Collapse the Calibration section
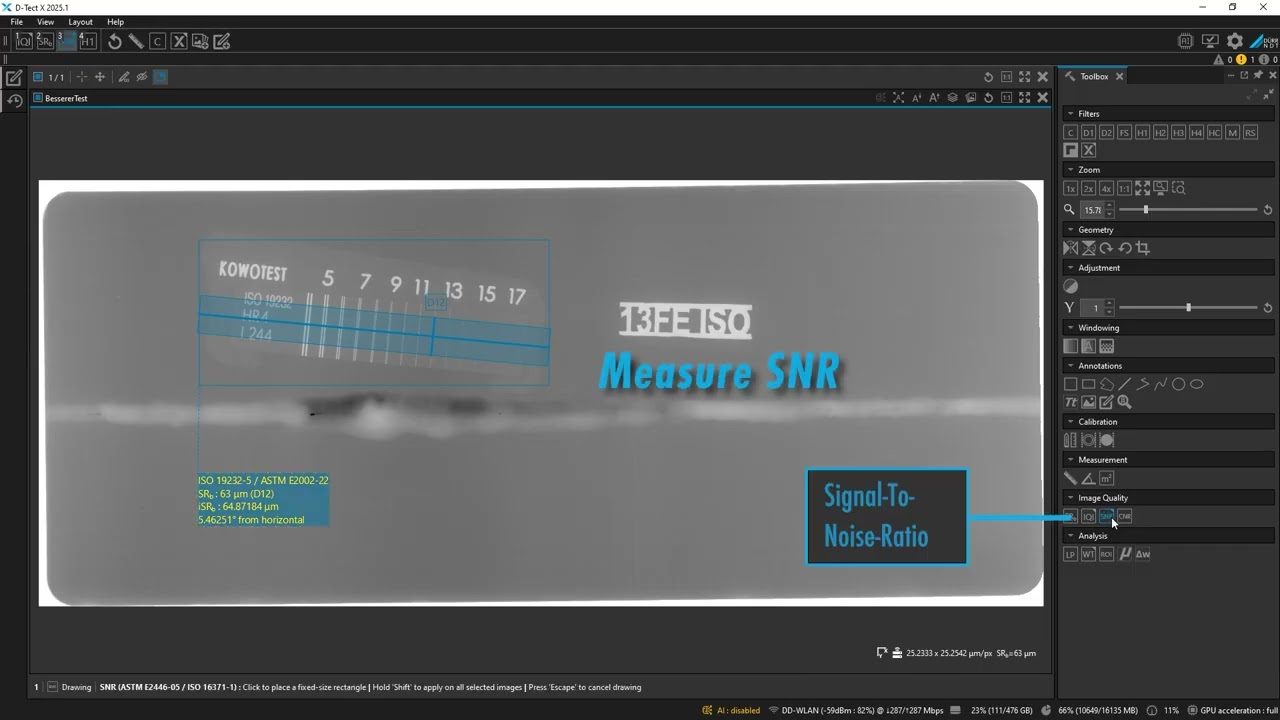This screenshot has height=720, width=1280. (x=1070, y=422)
